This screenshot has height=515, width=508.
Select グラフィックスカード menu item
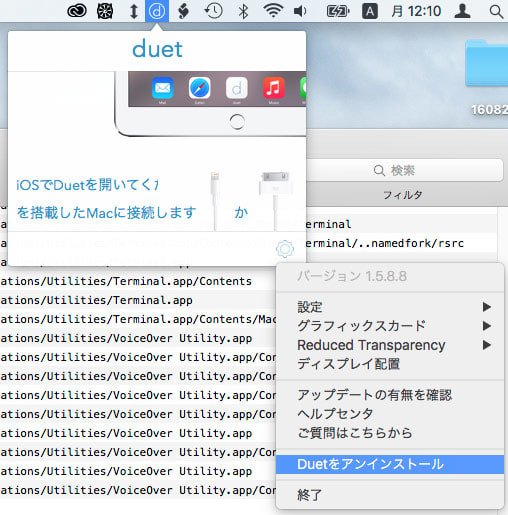[x=390, y=326]
